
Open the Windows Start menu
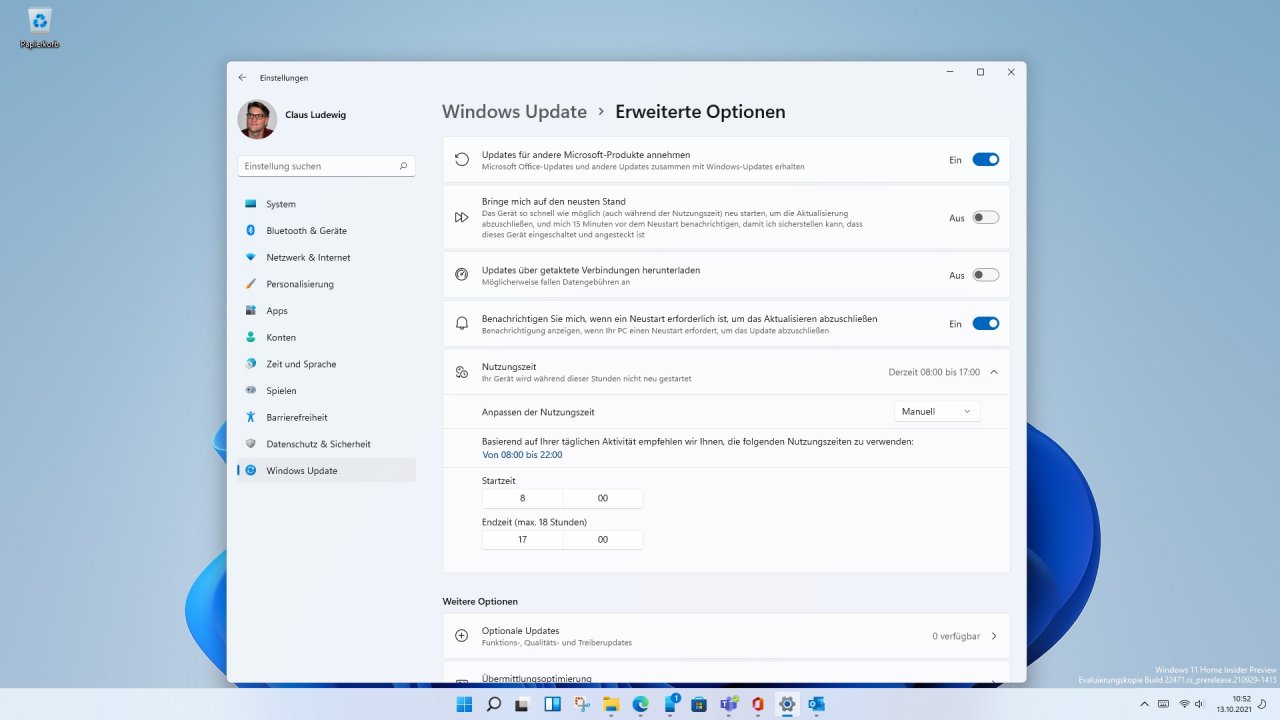[465, 704]
